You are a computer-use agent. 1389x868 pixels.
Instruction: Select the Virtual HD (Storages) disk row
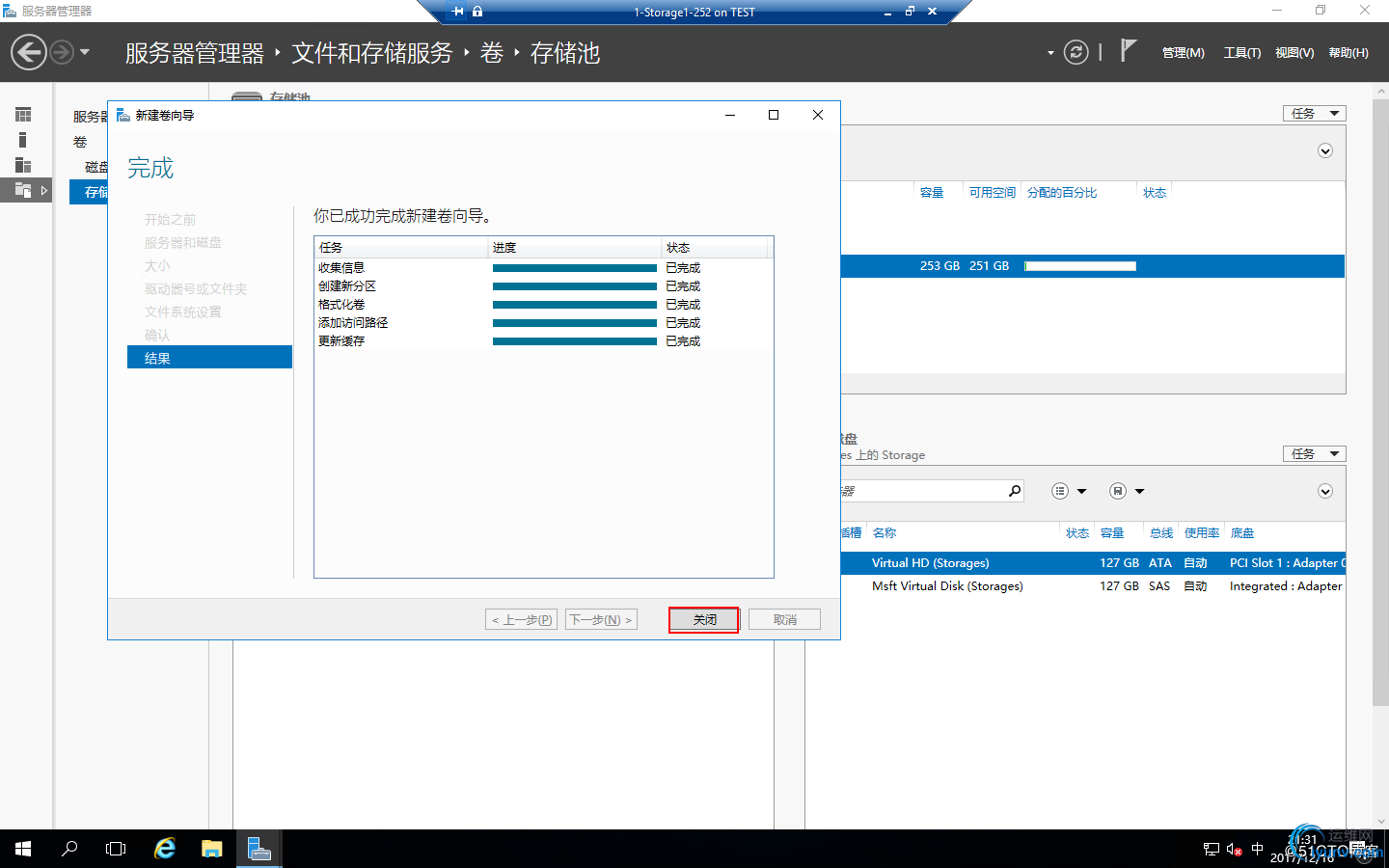[1093, 563]
